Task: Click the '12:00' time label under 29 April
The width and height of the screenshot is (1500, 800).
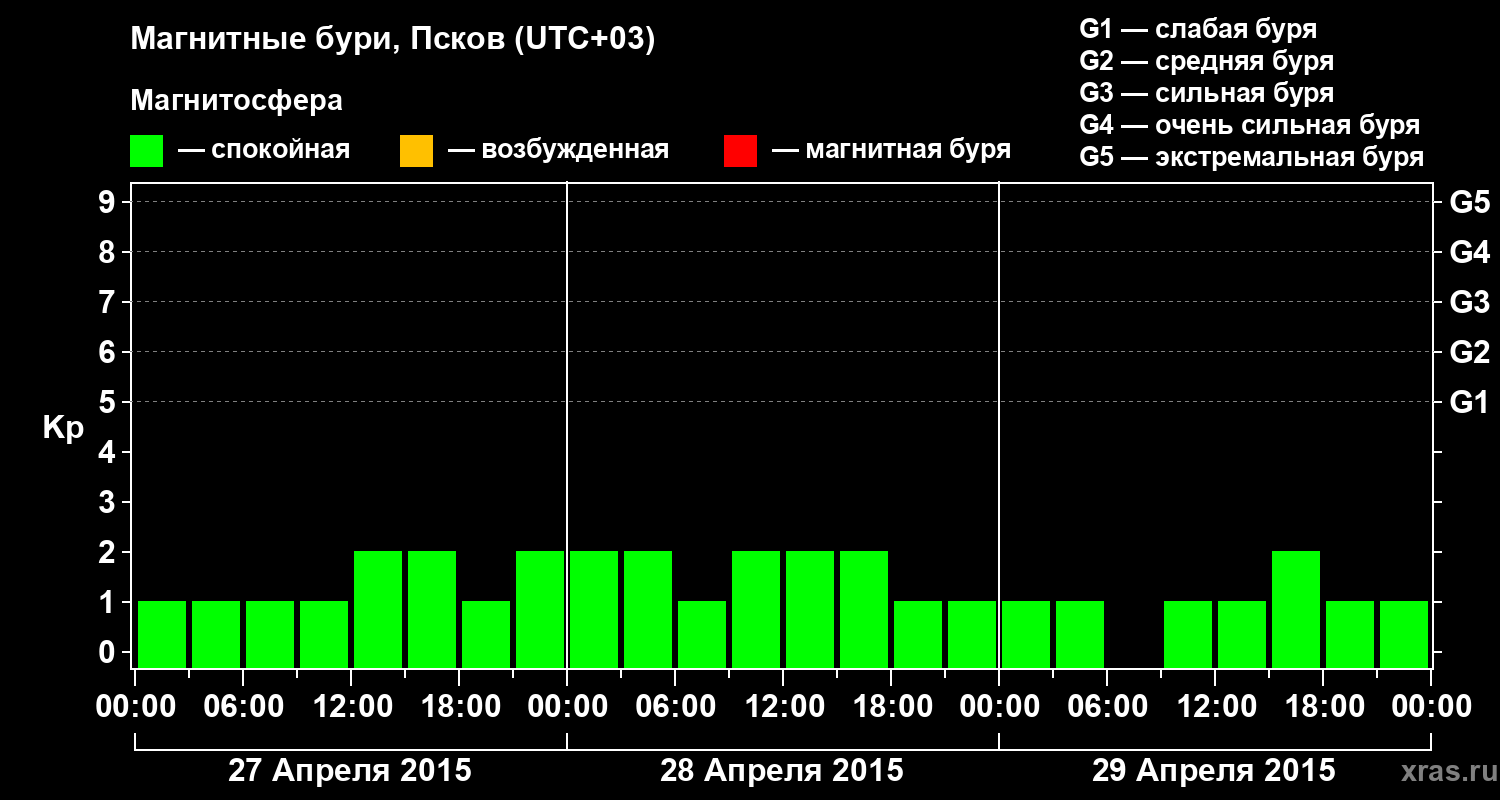Action: pos(1216,707)
